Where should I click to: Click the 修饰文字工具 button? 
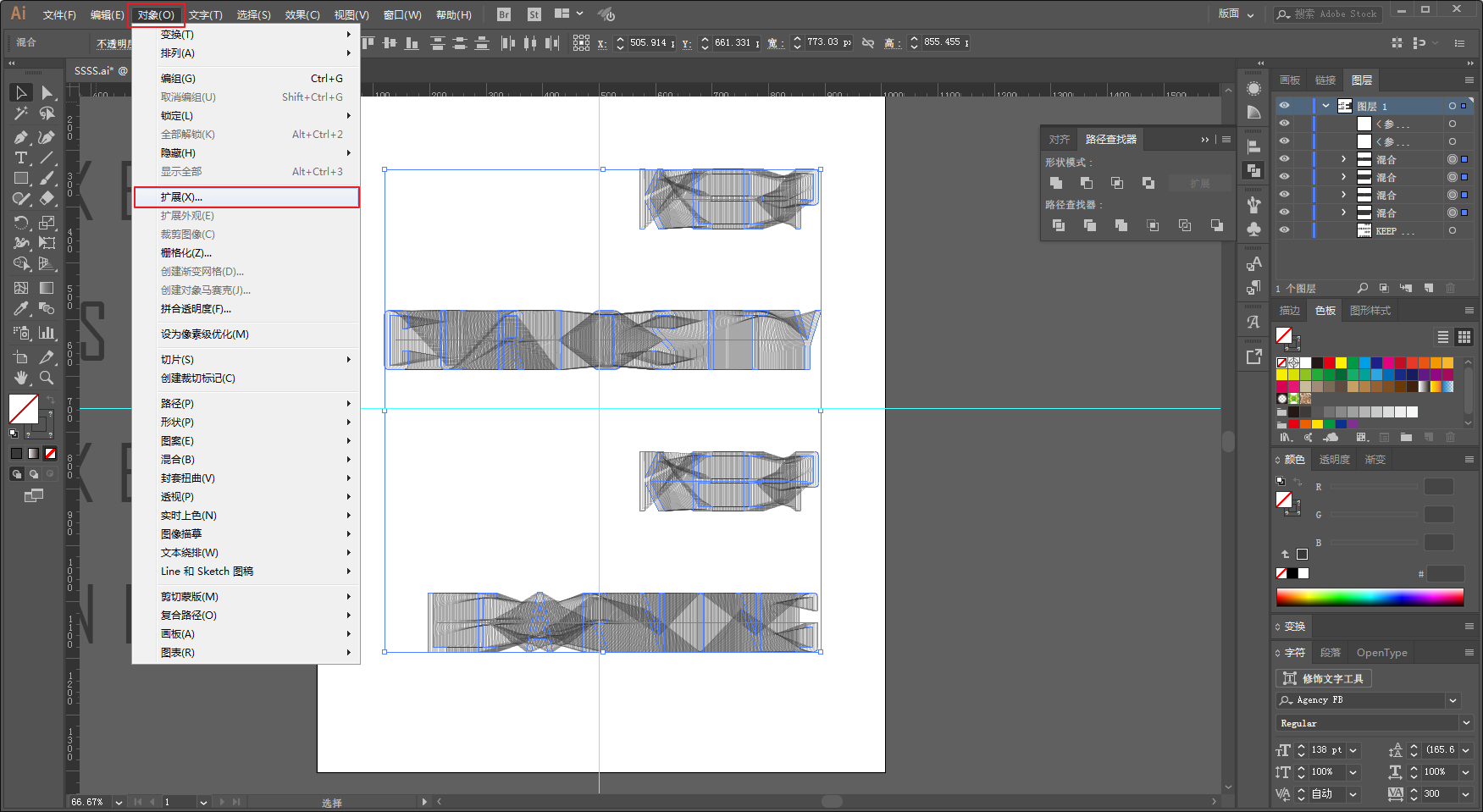[x=1324, y=678]
